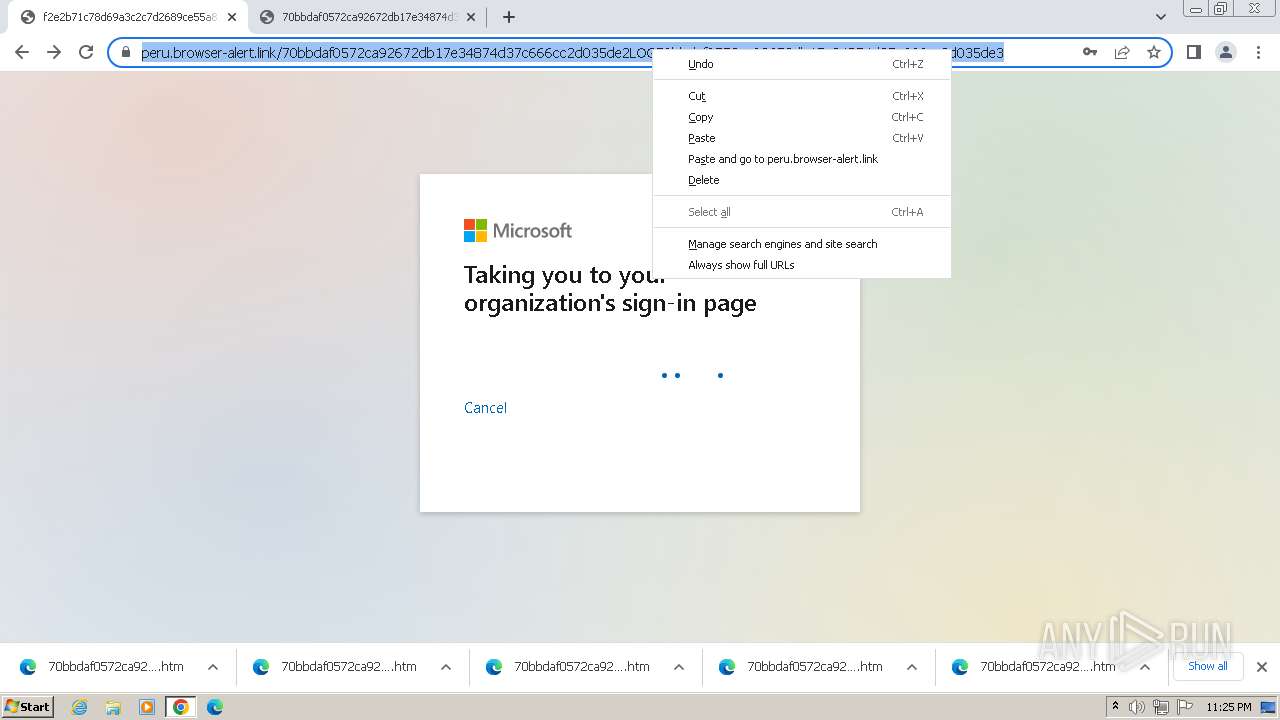Click the highlighted URL in the address bar

(x=572, y=53)
